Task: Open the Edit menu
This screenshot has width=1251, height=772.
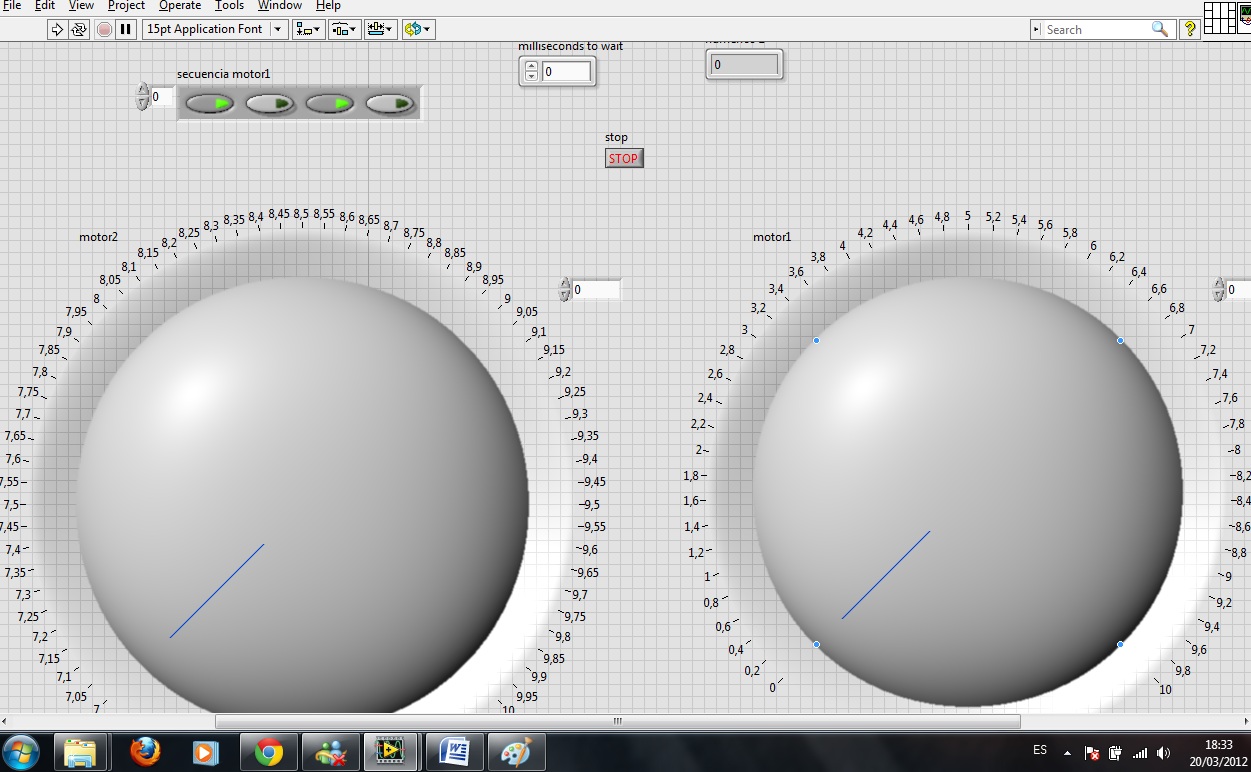Action: point(45,6)
